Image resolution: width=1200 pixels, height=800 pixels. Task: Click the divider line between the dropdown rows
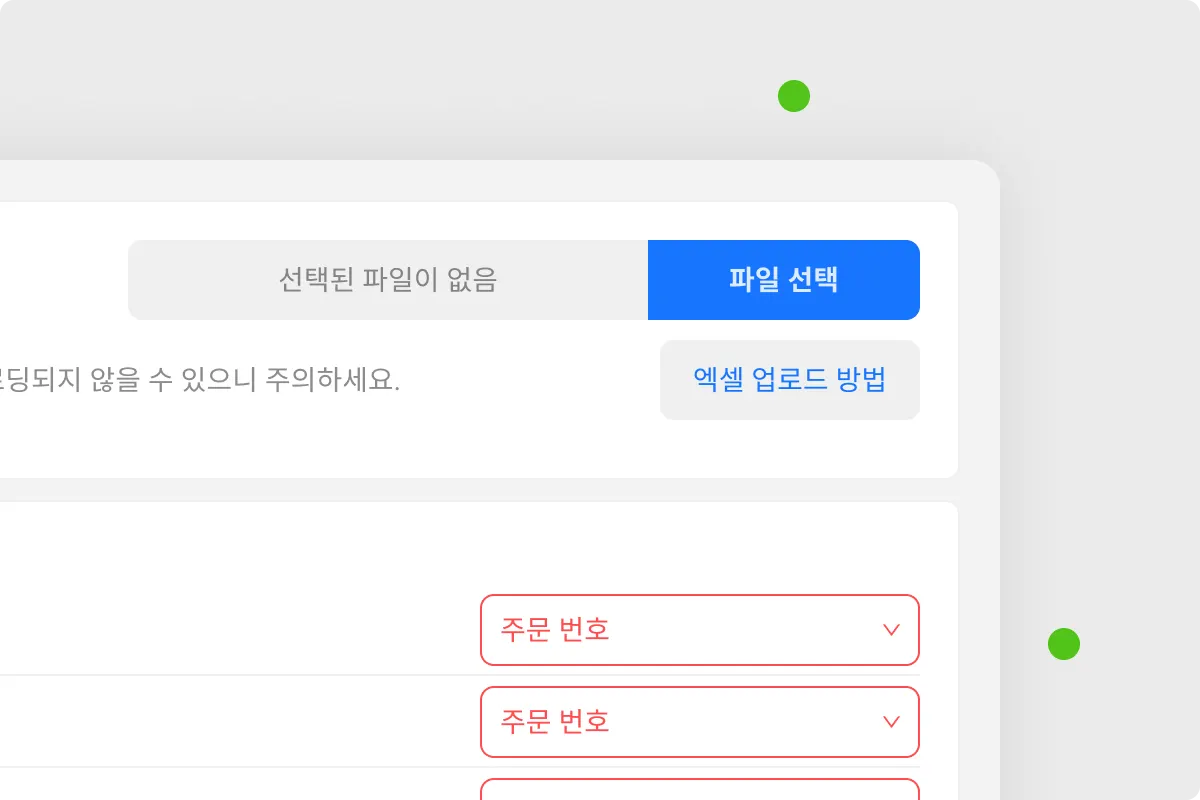coord(240,675)
